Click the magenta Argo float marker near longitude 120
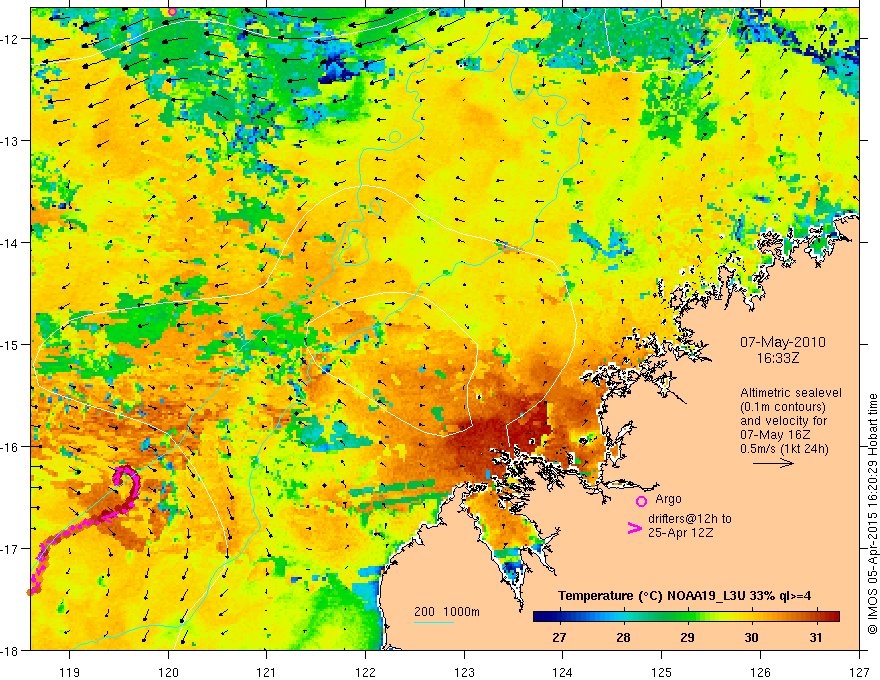Viewport: 880px width, 680px height. point(172,11)
